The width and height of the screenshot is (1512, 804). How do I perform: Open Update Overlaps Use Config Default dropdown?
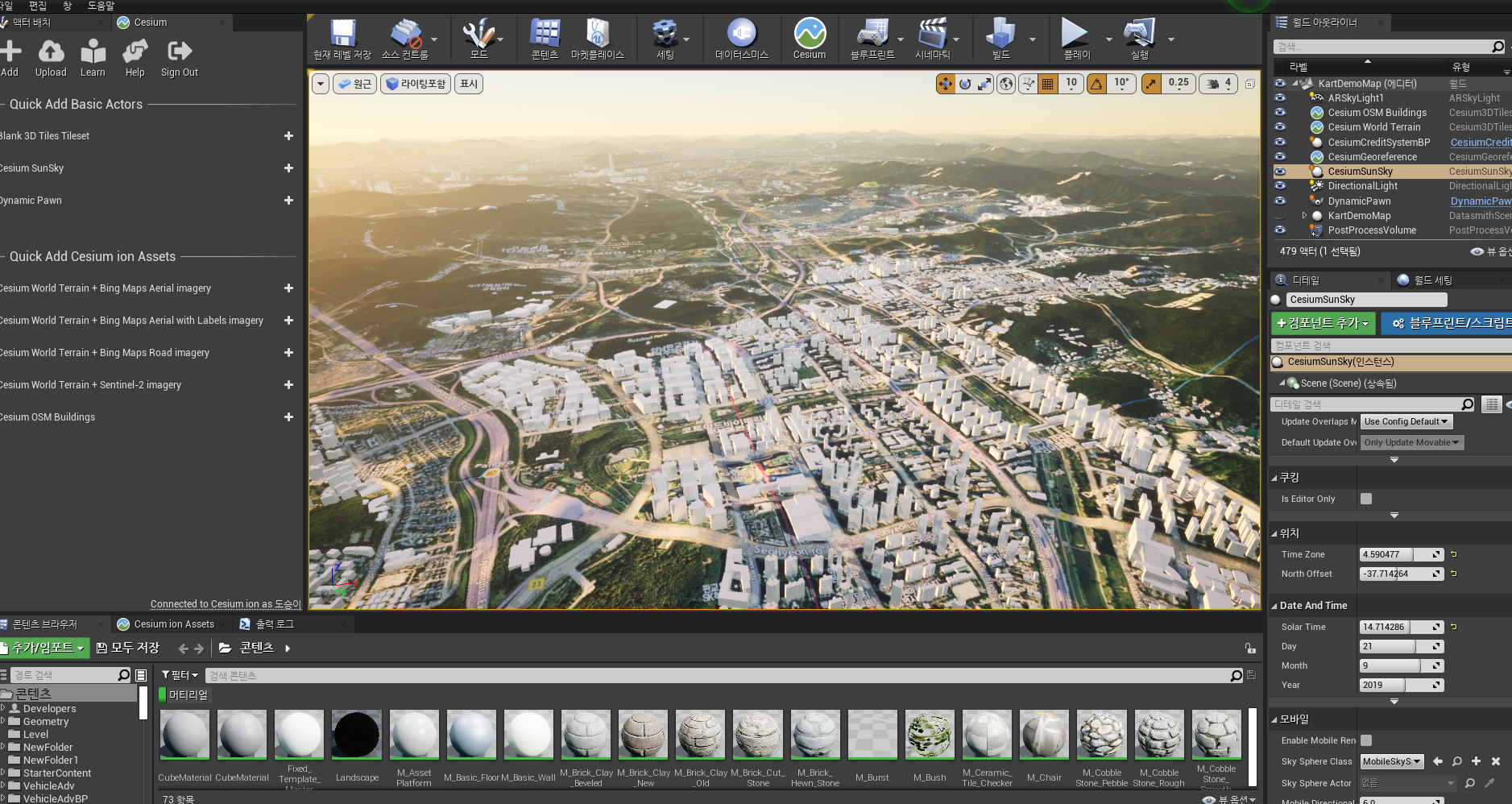(x=1406, y=421)
